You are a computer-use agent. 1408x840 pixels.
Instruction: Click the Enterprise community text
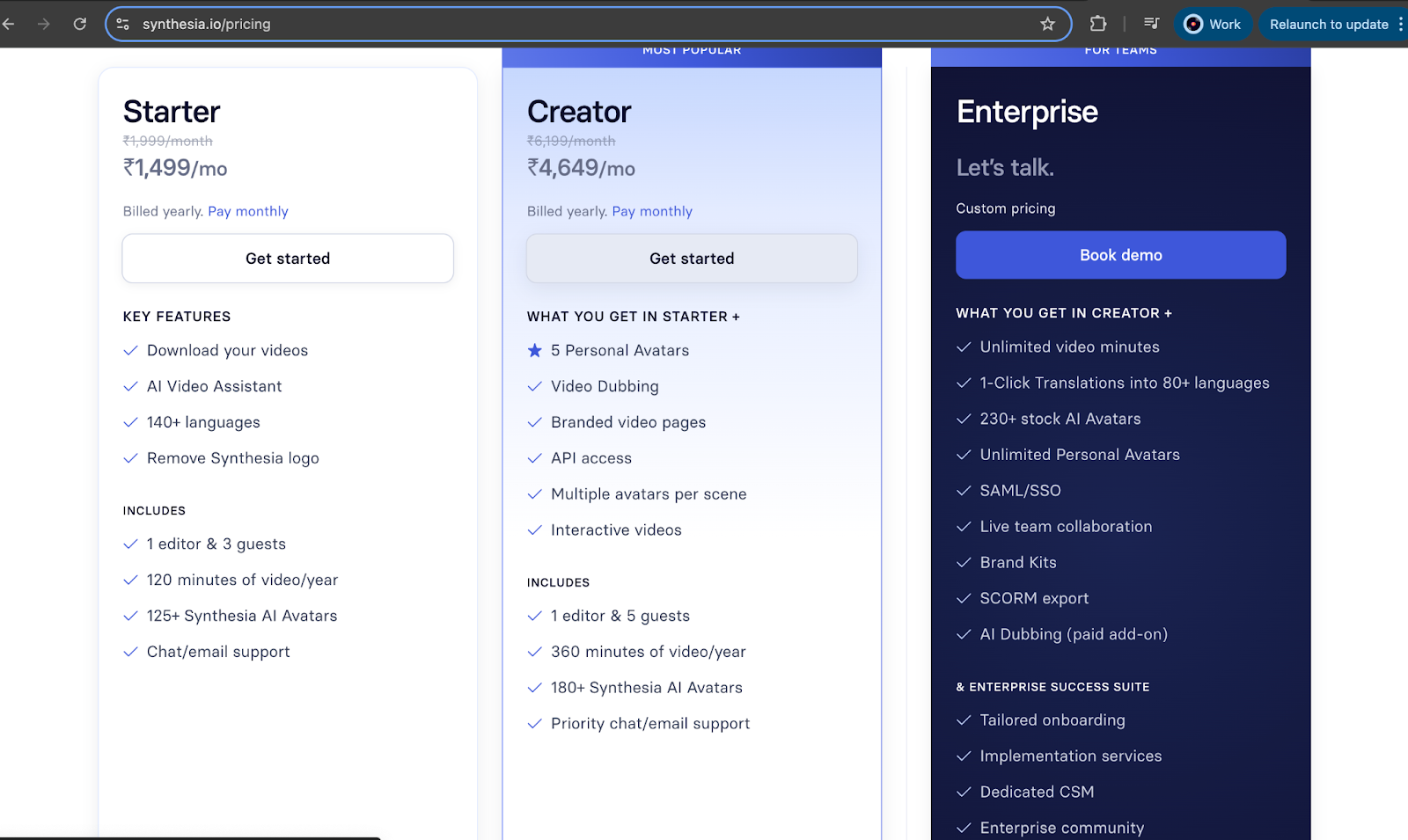click(x=1062, y=829)
